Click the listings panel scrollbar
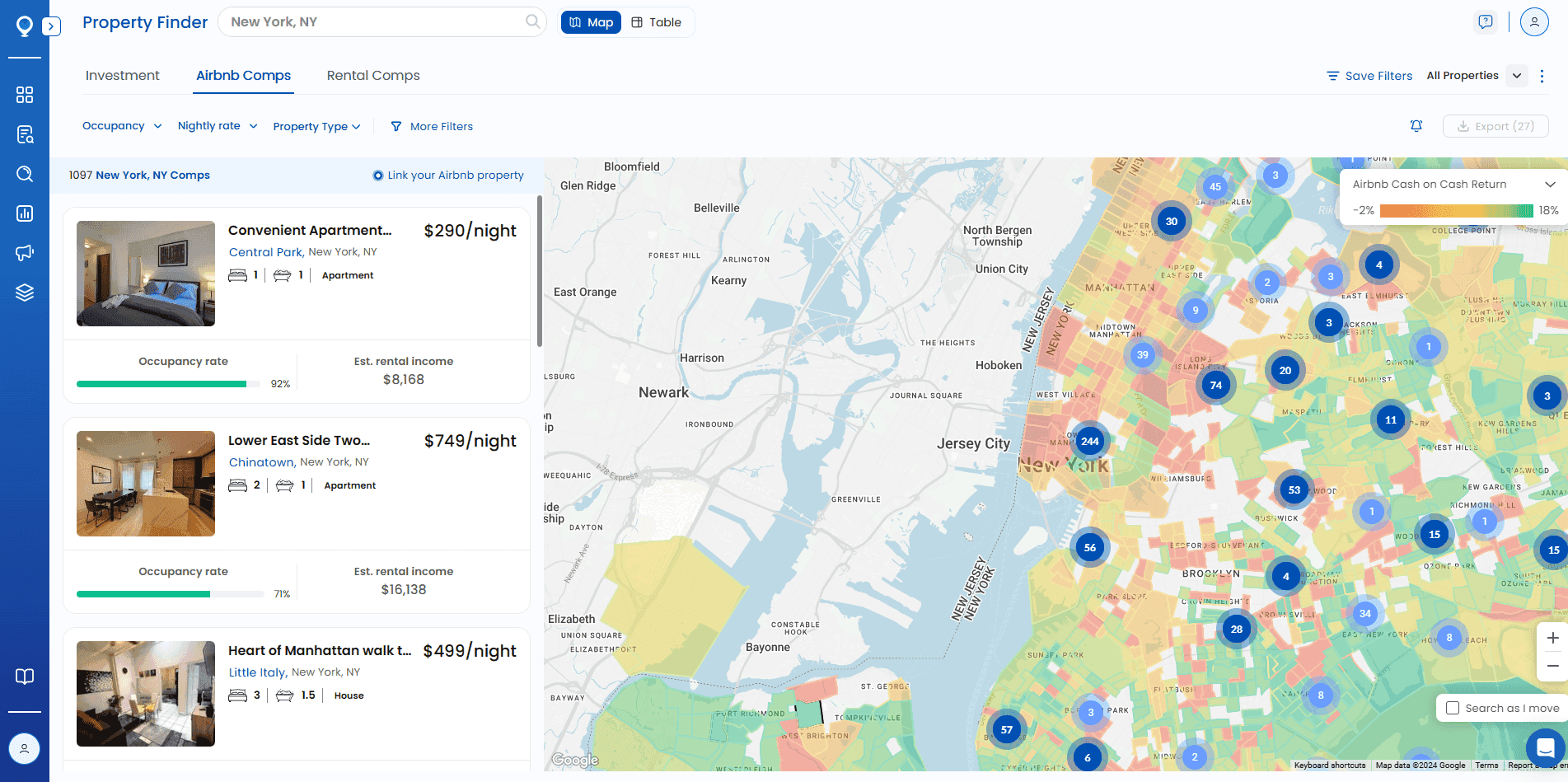This screenshot has width=1568, height=782. (540, 271)
